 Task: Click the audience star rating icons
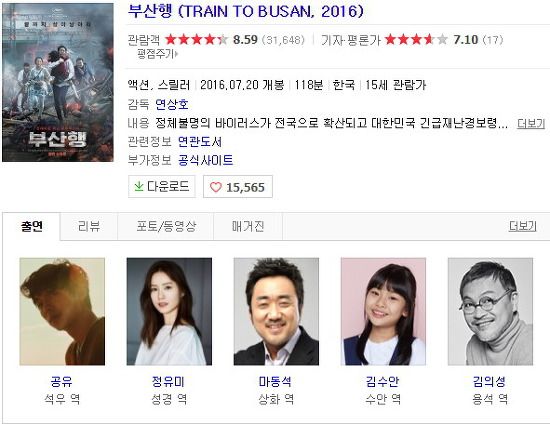tap(196, 40)
